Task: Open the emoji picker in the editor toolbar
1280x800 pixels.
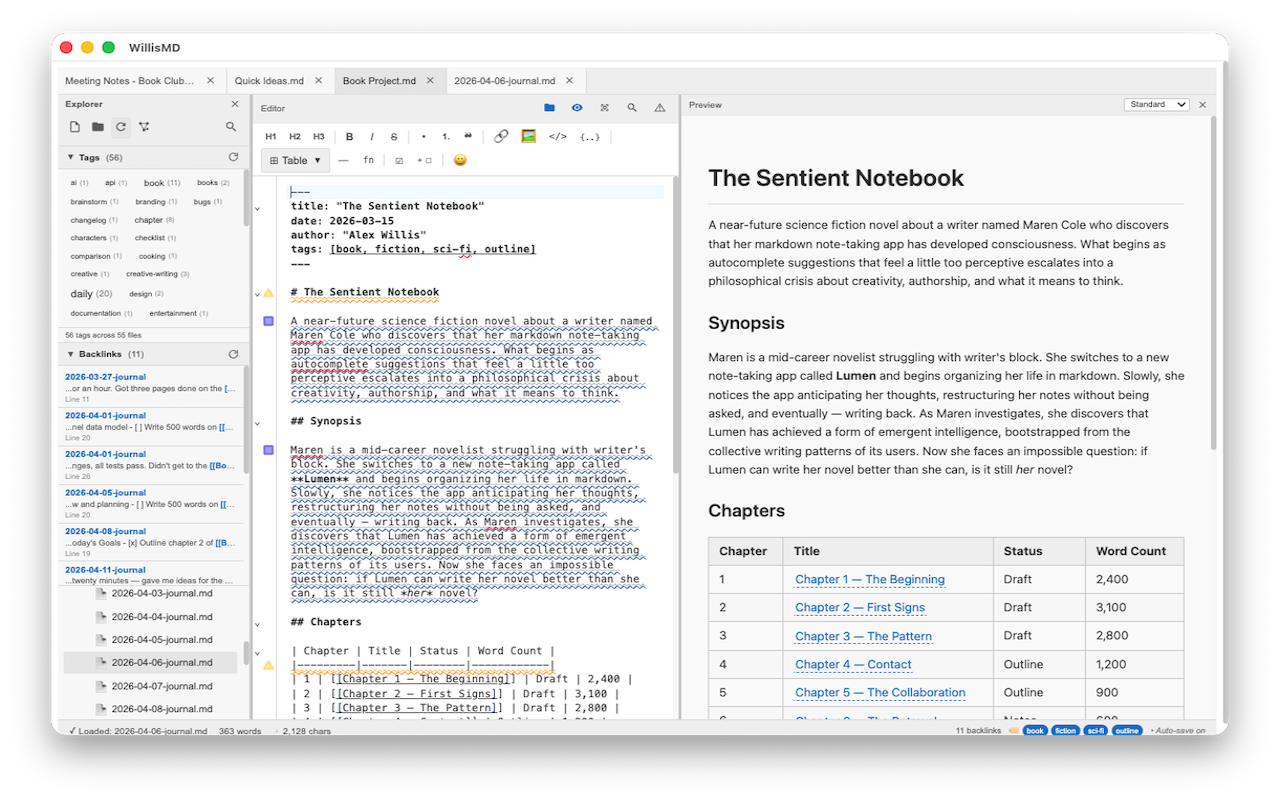Action: click(x=459, y=160)
